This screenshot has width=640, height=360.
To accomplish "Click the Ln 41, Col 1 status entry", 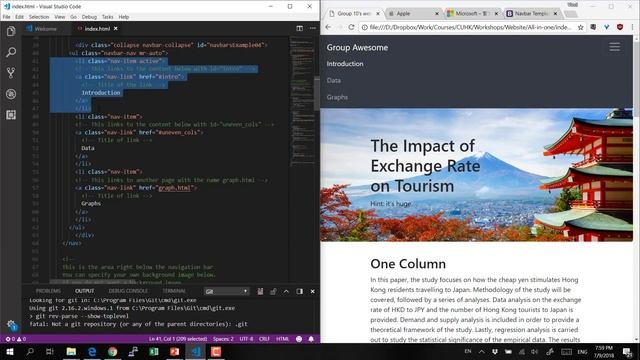I will click(178, 339).
